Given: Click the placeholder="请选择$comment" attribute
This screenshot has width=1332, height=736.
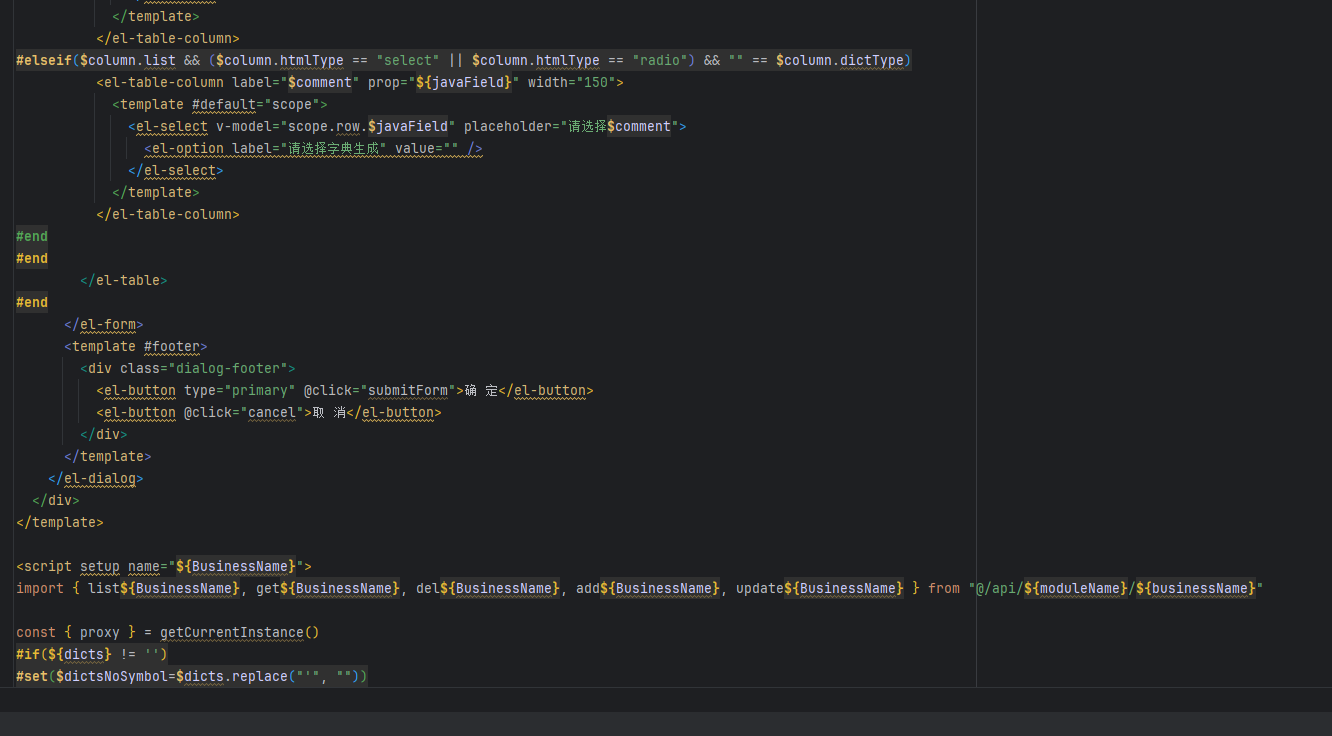Looking at the screenshot, I should pyautogui.click(x=572, y=127).
